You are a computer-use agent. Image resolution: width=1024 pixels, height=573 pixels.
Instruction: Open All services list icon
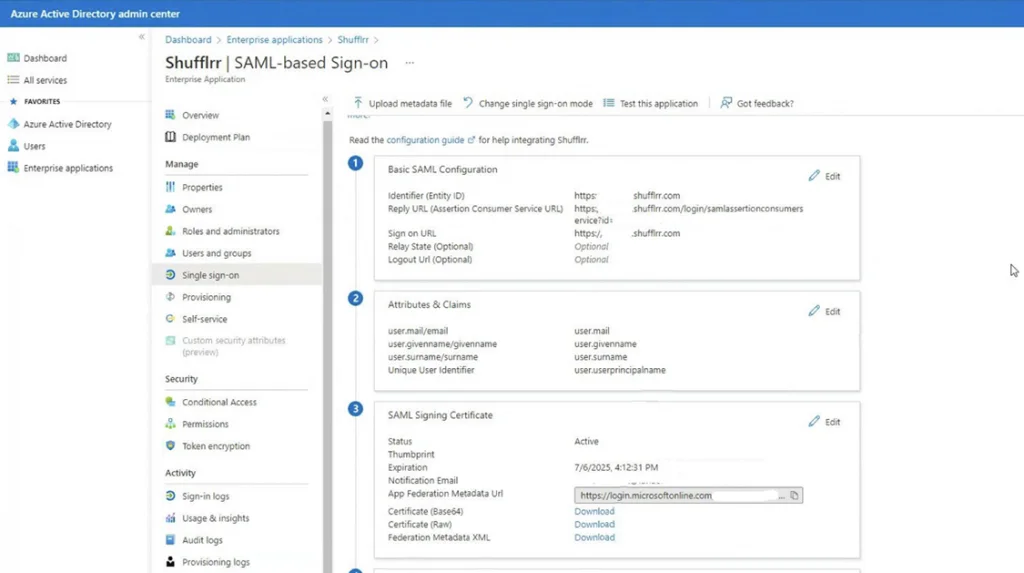13,80
